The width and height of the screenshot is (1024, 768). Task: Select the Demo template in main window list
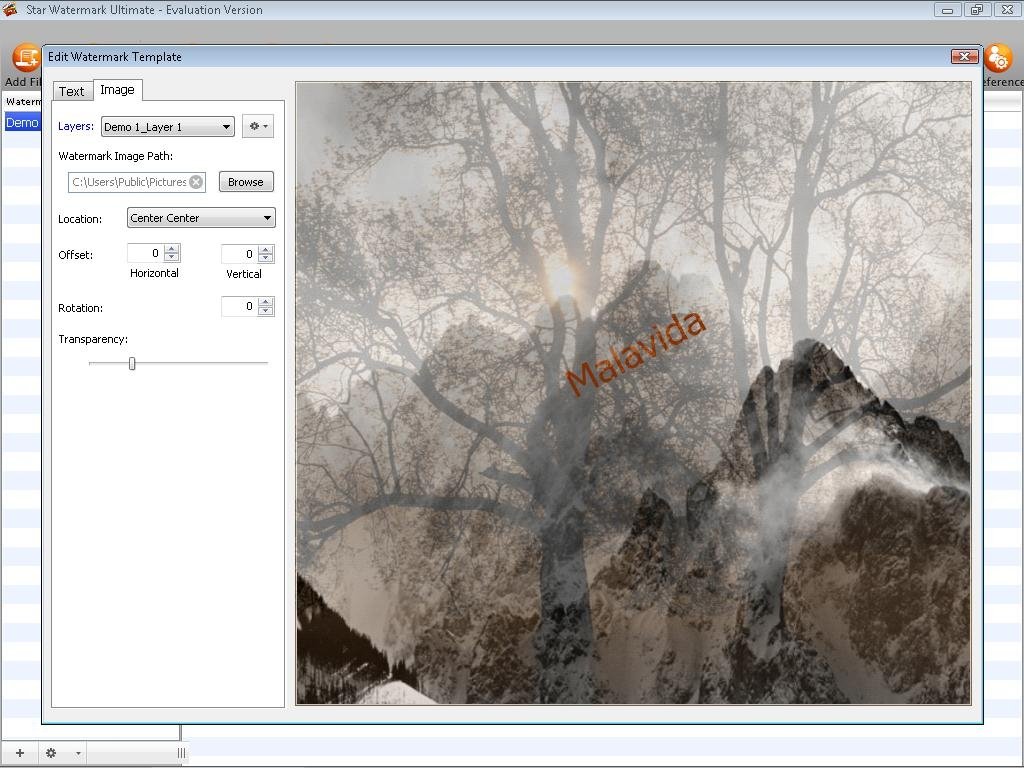pos(22,123)
